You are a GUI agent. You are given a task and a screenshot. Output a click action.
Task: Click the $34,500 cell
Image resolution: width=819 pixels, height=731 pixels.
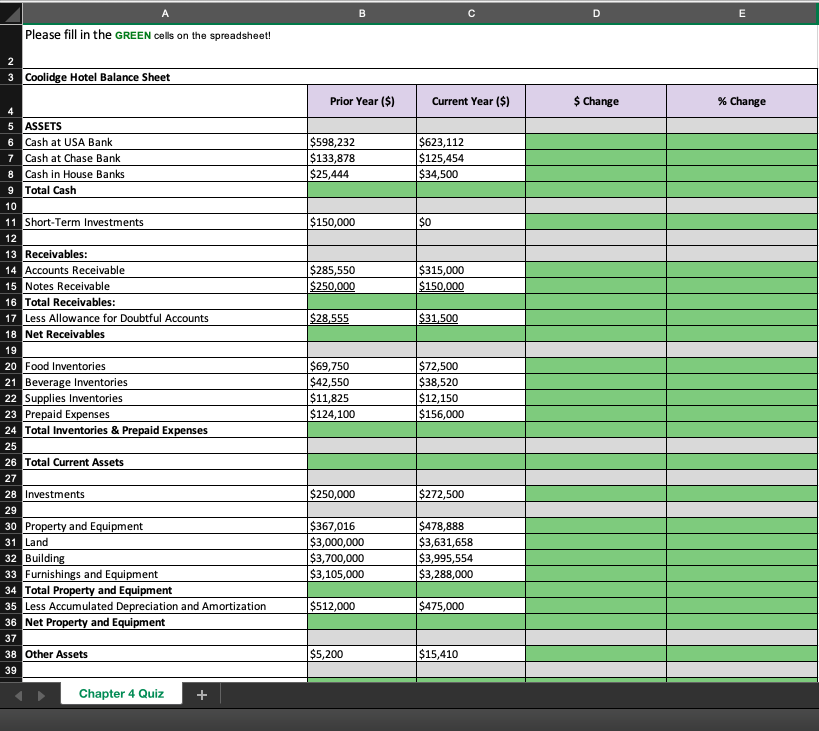tap(471, 174)
